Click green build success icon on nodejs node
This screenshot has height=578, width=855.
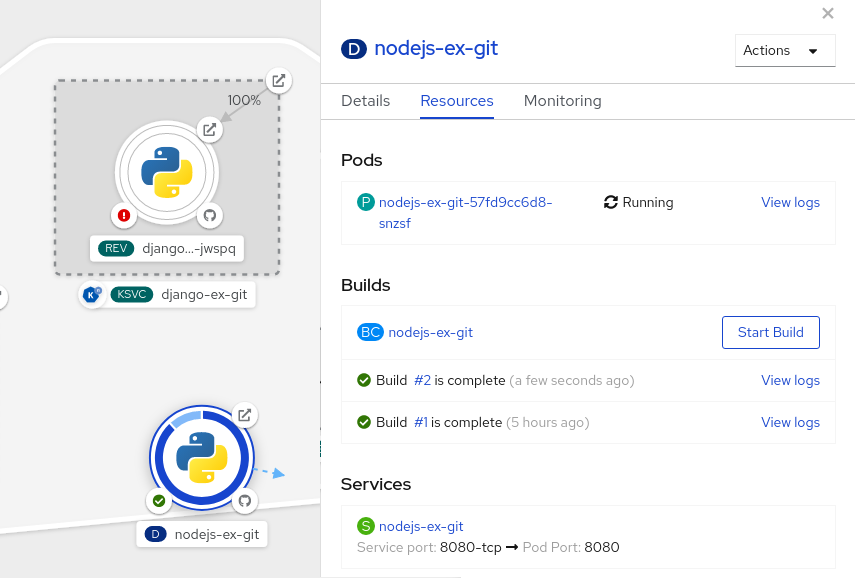tap(158, 500)
